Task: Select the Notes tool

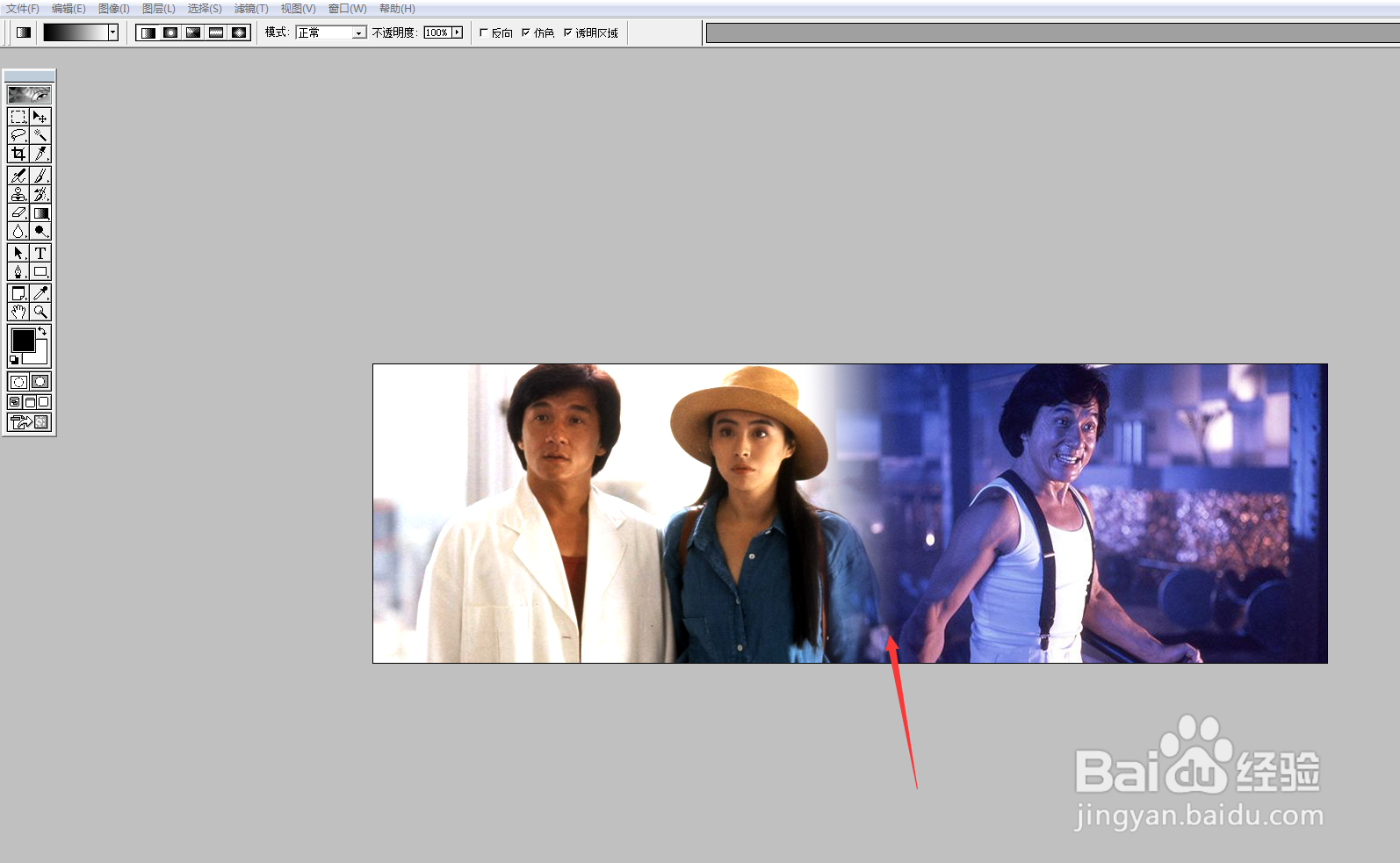Action: click(x=18, y=293)
